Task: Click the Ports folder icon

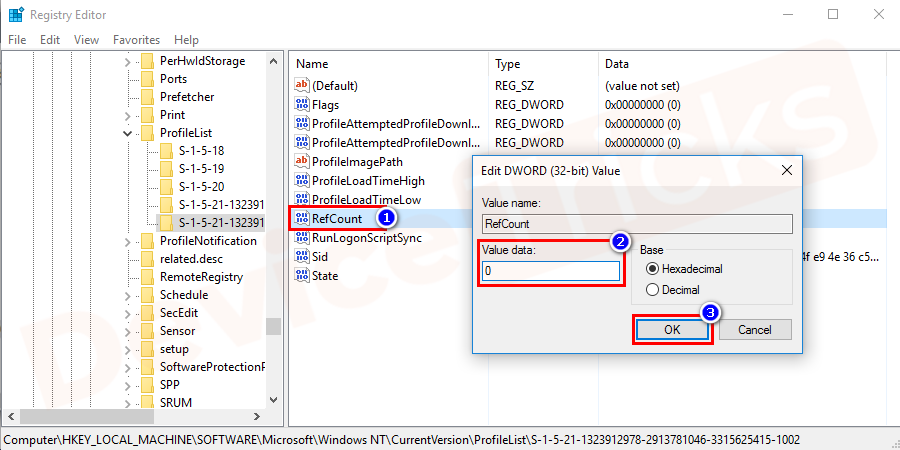Action: [x=148, y=79]
